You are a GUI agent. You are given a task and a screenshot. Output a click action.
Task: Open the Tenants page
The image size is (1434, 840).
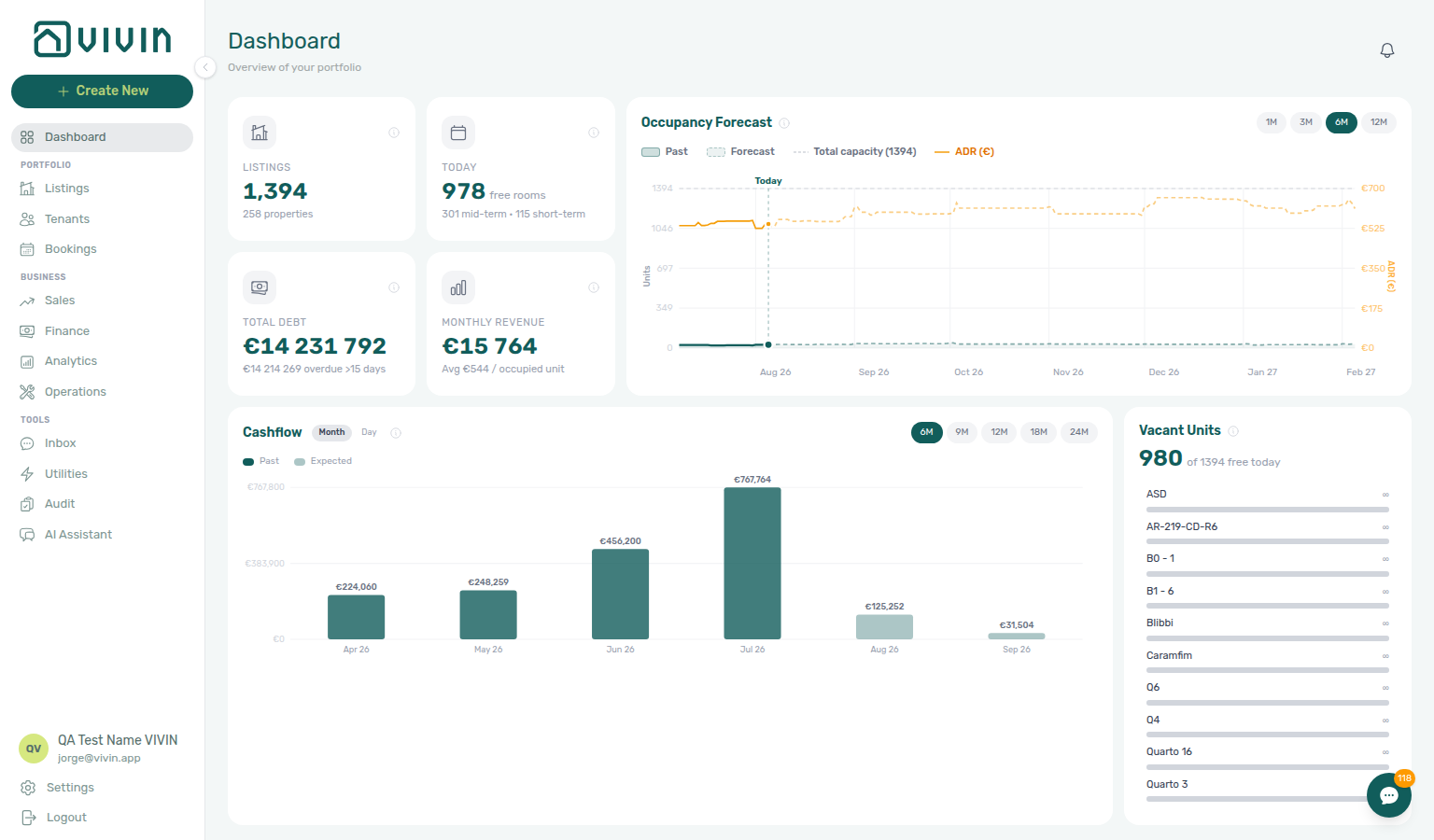[102, 219]
